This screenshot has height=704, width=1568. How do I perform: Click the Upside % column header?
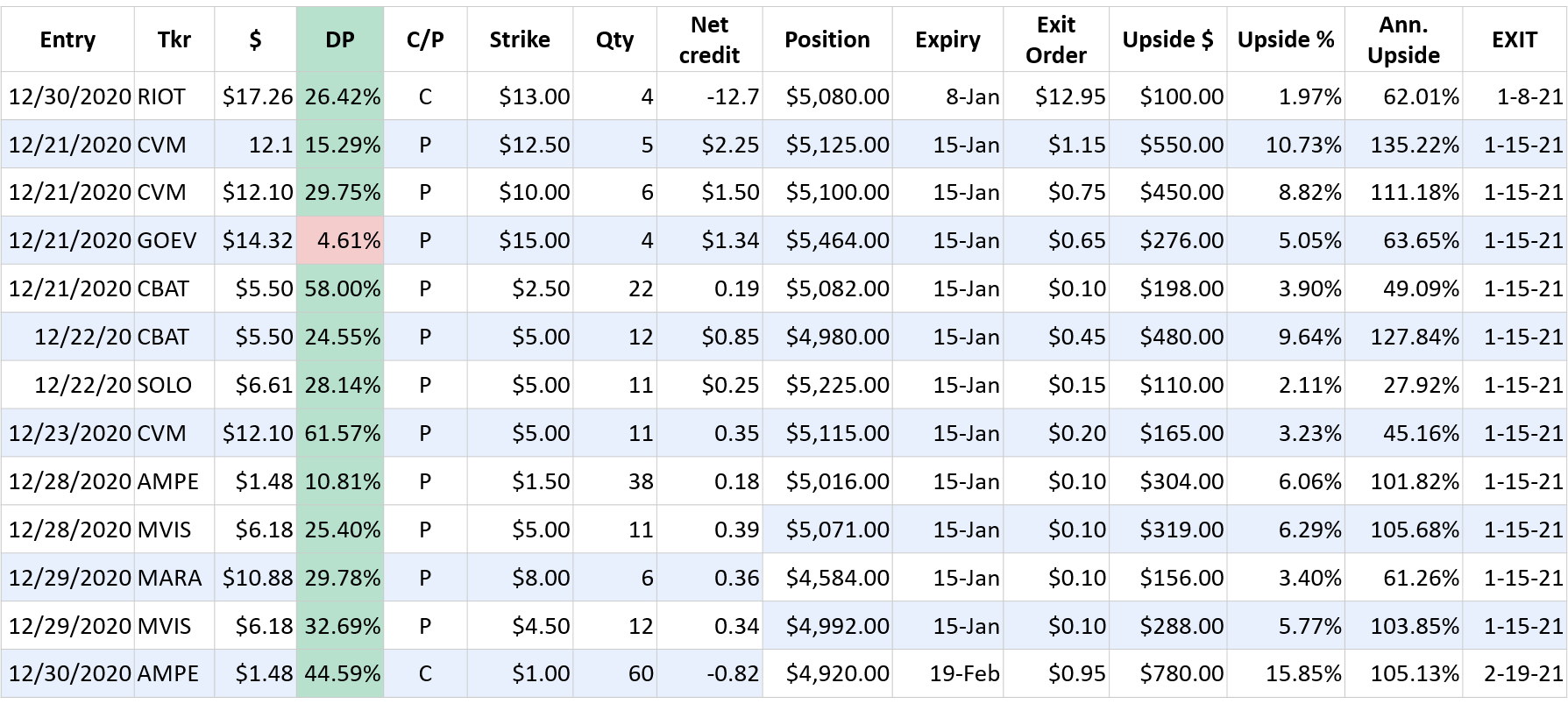click(x=1286, y=39)
